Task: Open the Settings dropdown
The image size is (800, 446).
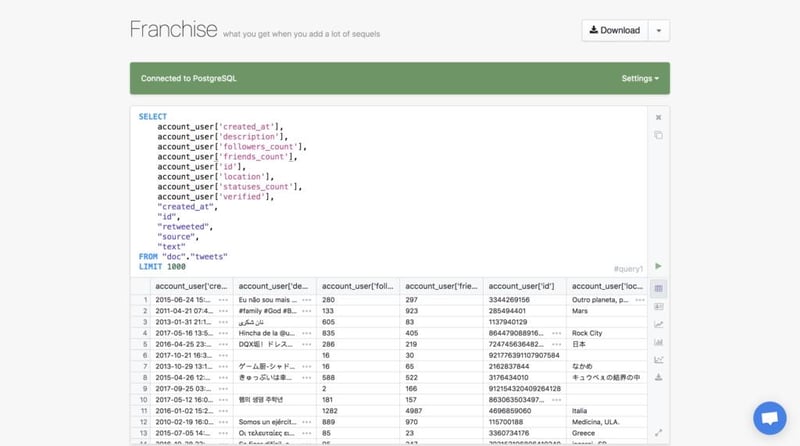Action: [640, 79]
